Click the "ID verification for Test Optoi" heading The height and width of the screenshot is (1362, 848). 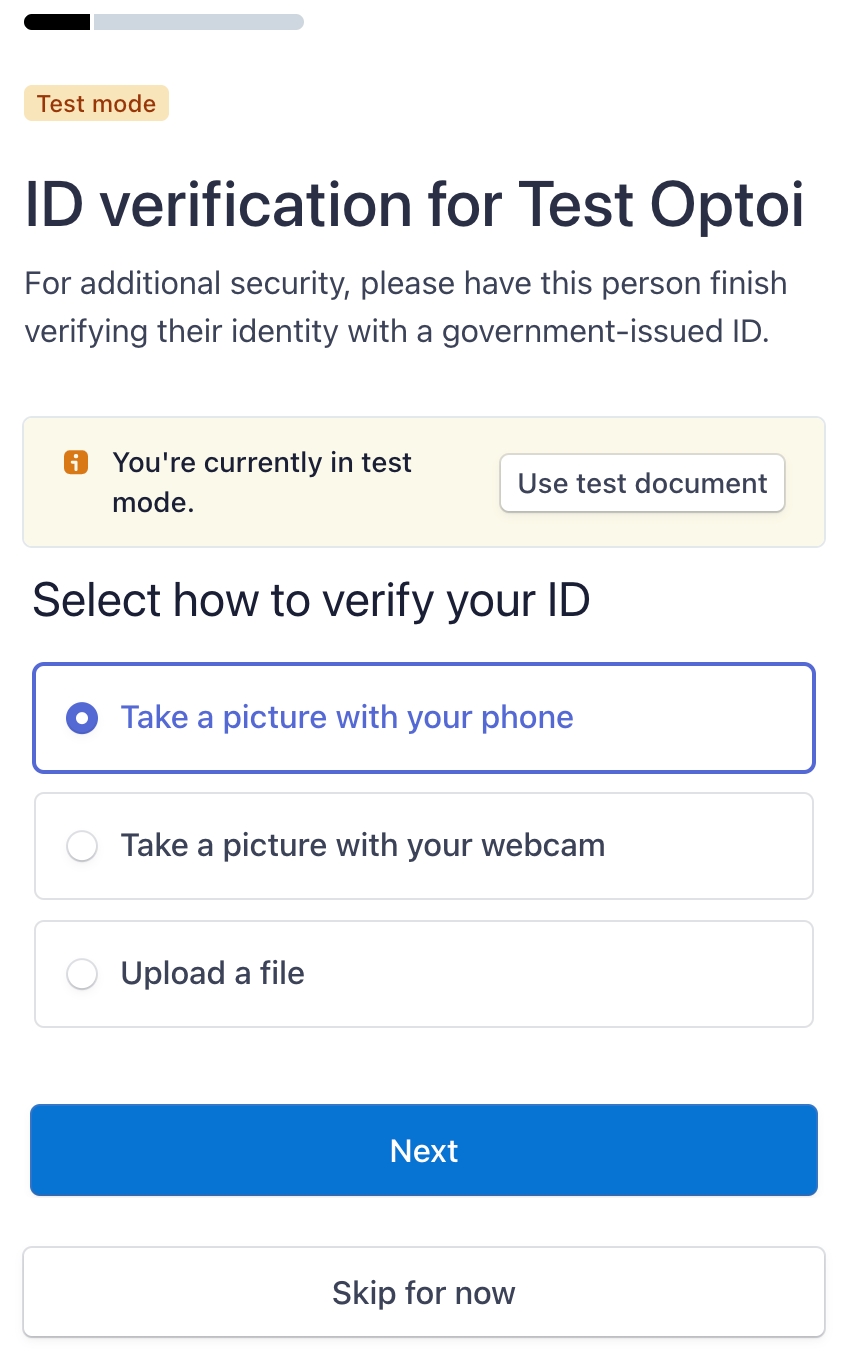[x=414, y=205]
